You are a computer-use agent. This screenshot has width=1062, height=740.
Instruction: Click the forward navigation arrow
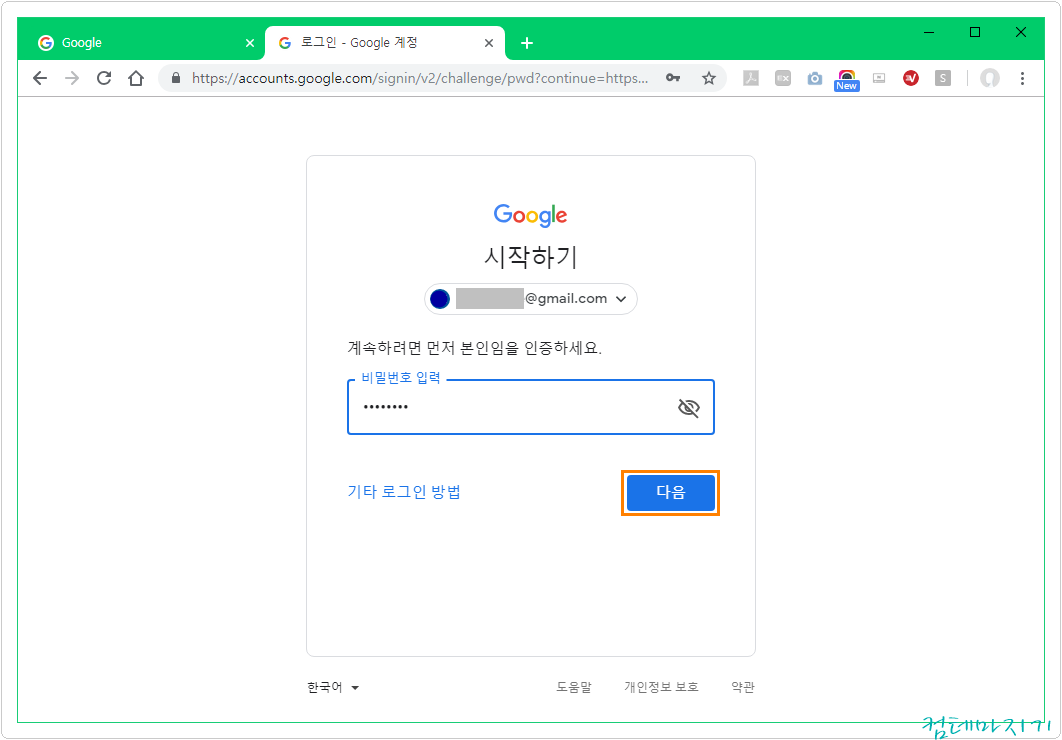pyautogui.click(x=72, y=79)
